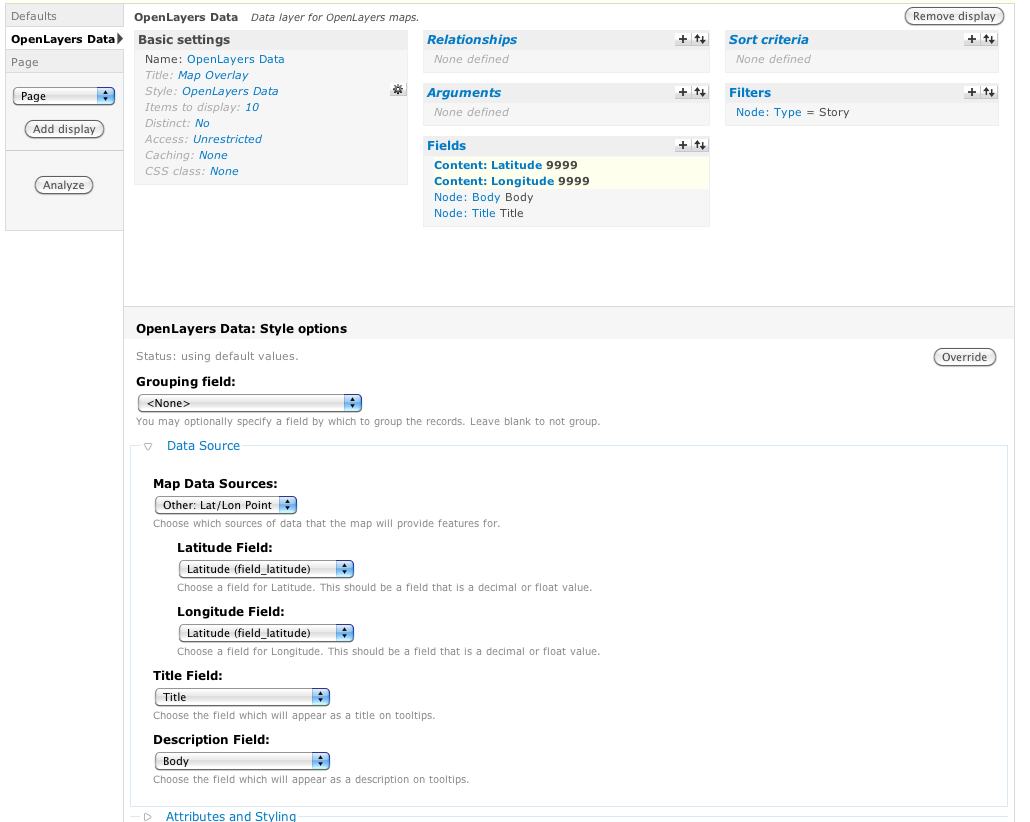Rearrange sort criteria using arrows icon
1030x822 pixels.
point(989,39)
